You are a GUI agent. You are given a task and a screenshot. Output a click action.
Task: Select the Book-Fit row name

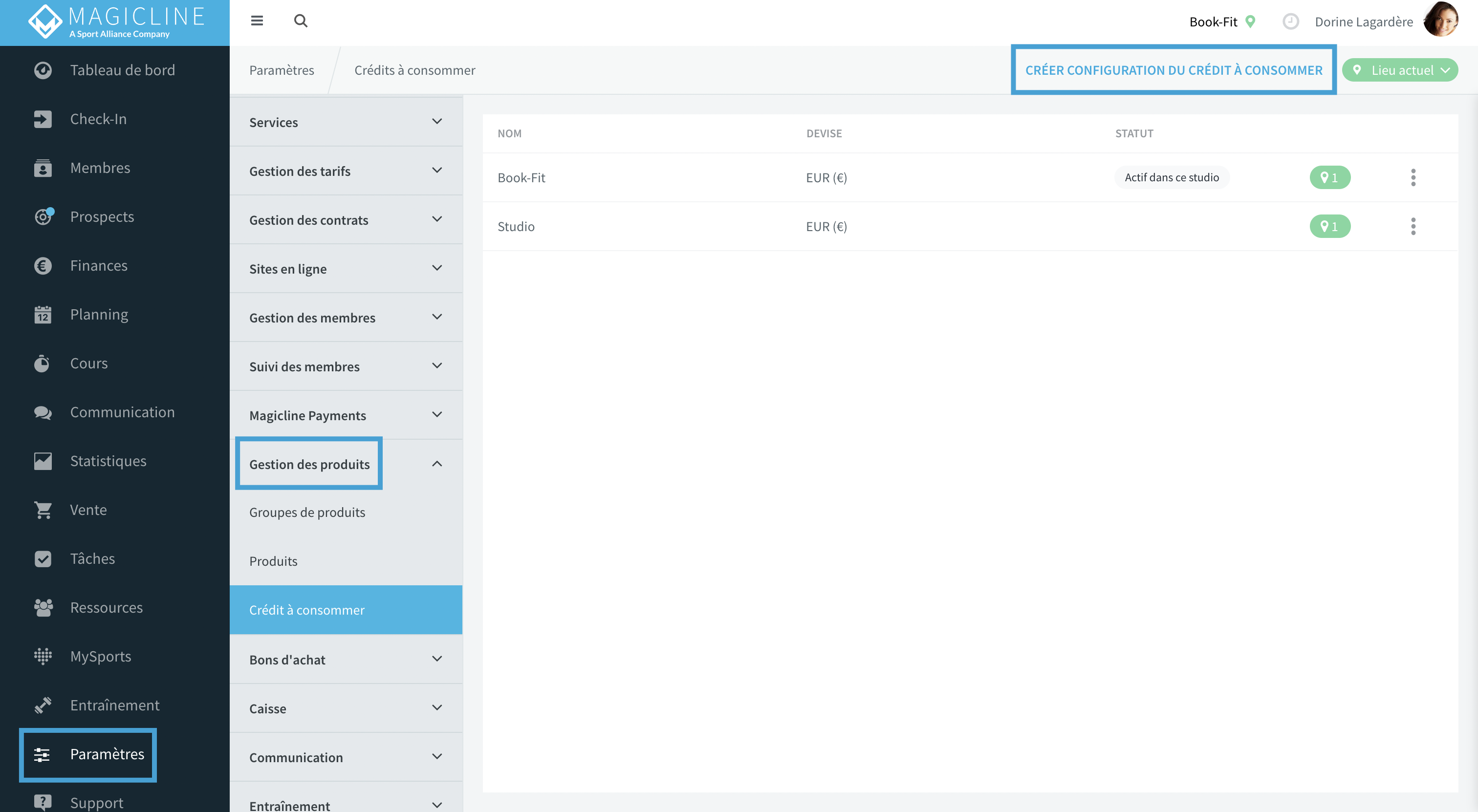point(521,177)
